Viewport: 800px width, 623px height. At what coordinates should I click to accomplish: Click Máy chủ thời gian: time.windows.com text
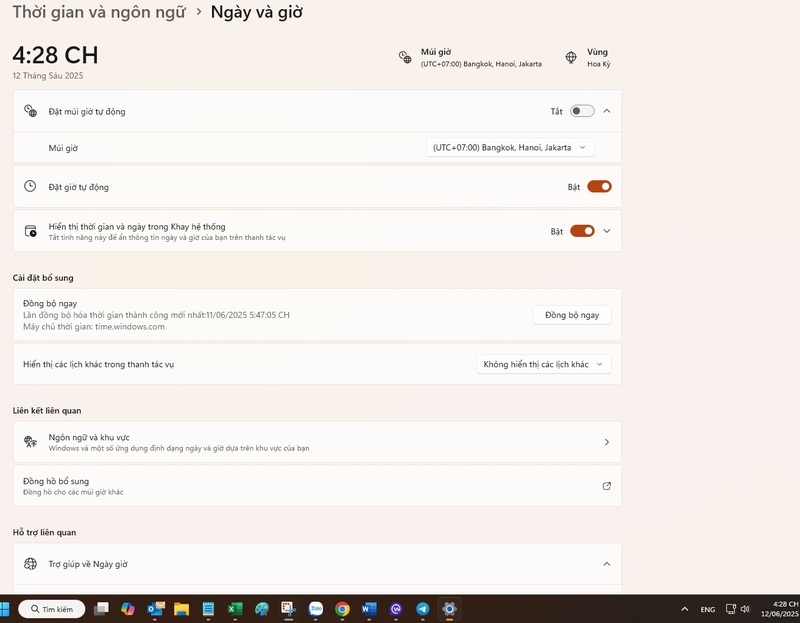[94, 327]
